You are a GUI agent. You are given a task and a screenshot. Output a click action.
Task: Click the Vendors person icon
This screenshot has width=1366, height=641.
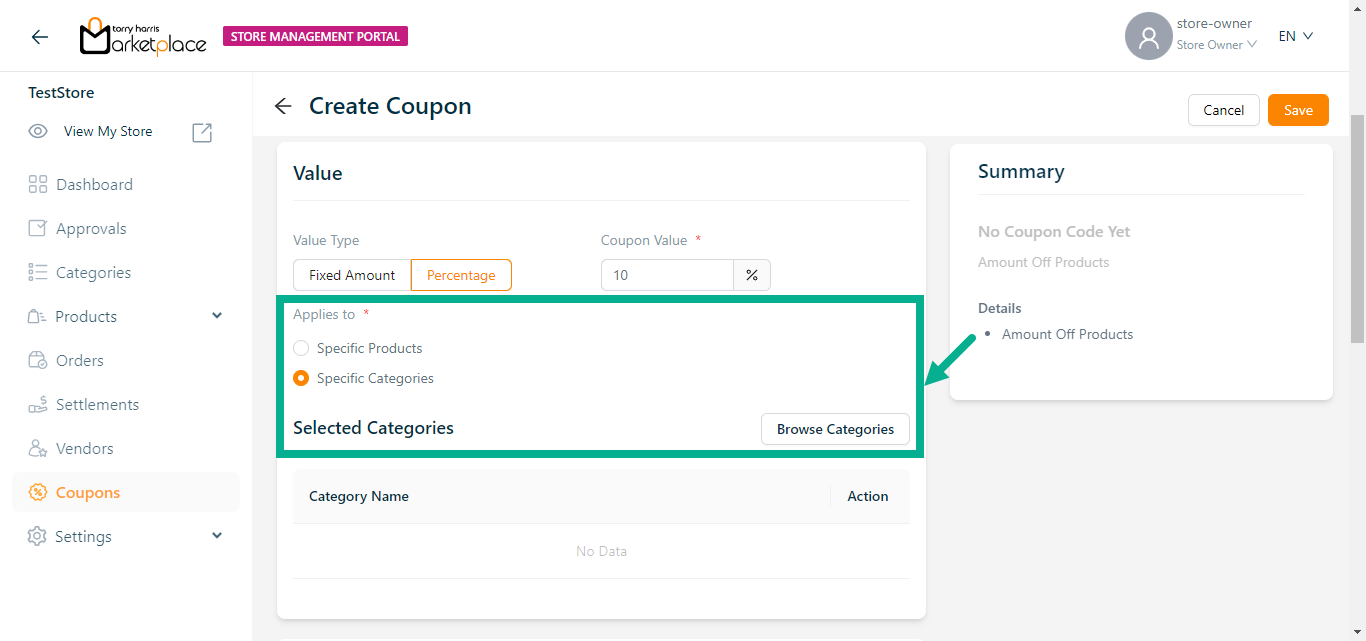click(x=38, y=448)
